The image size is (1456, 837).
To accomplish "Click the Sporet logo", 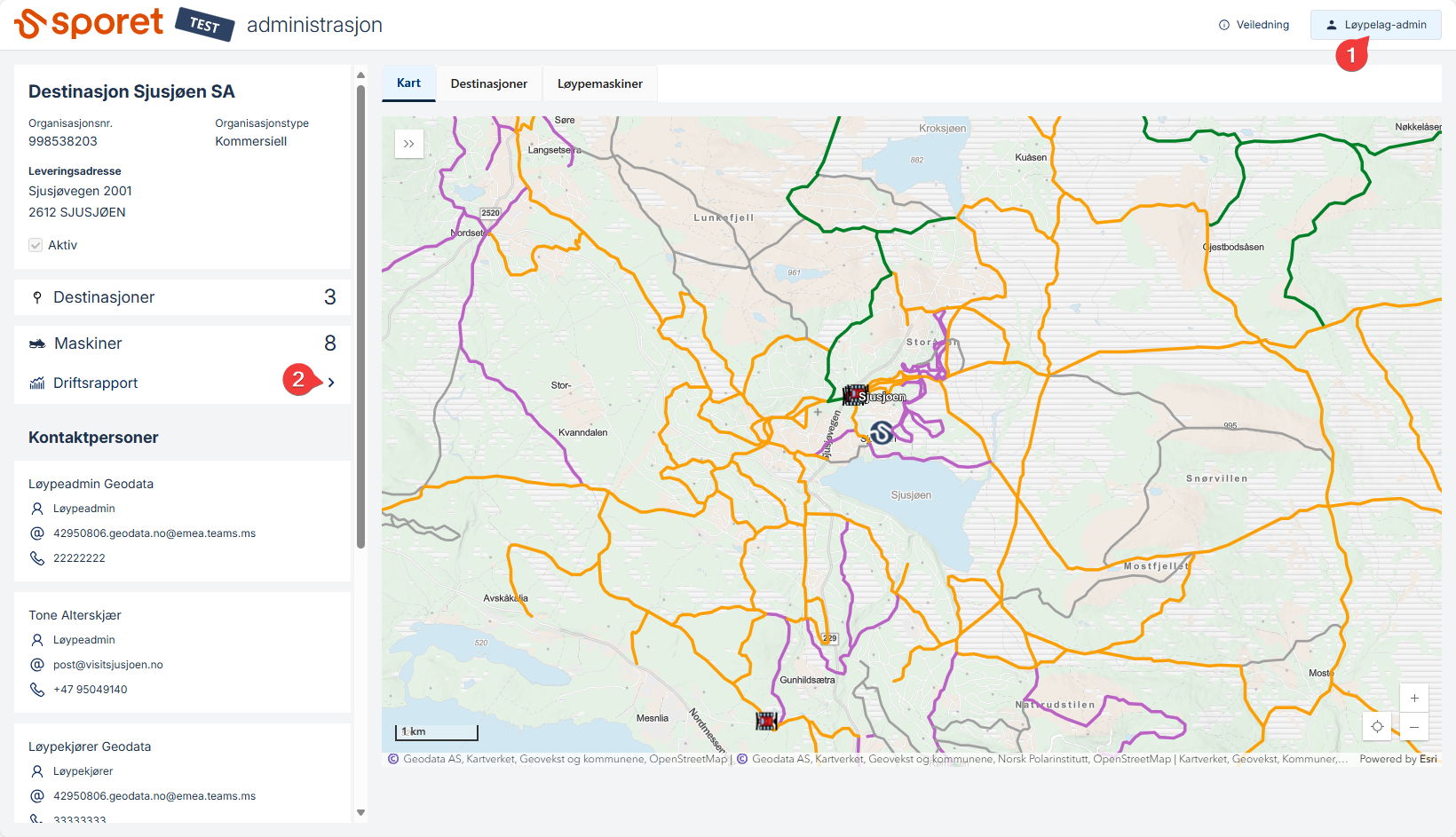I will click(x=89, y=23).
